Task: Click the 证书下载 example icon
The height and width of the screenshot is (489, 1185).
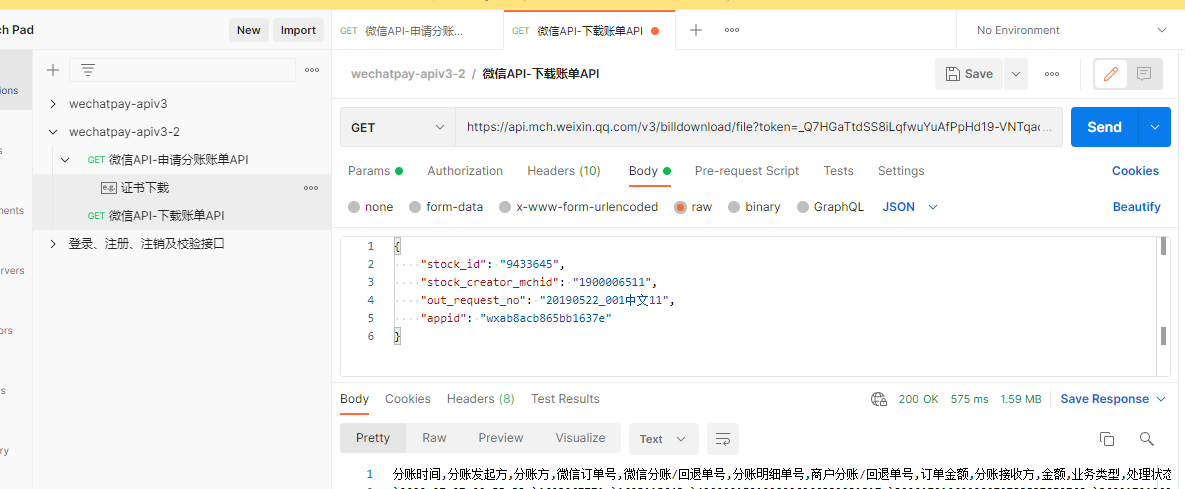Action: coord(109,187)
